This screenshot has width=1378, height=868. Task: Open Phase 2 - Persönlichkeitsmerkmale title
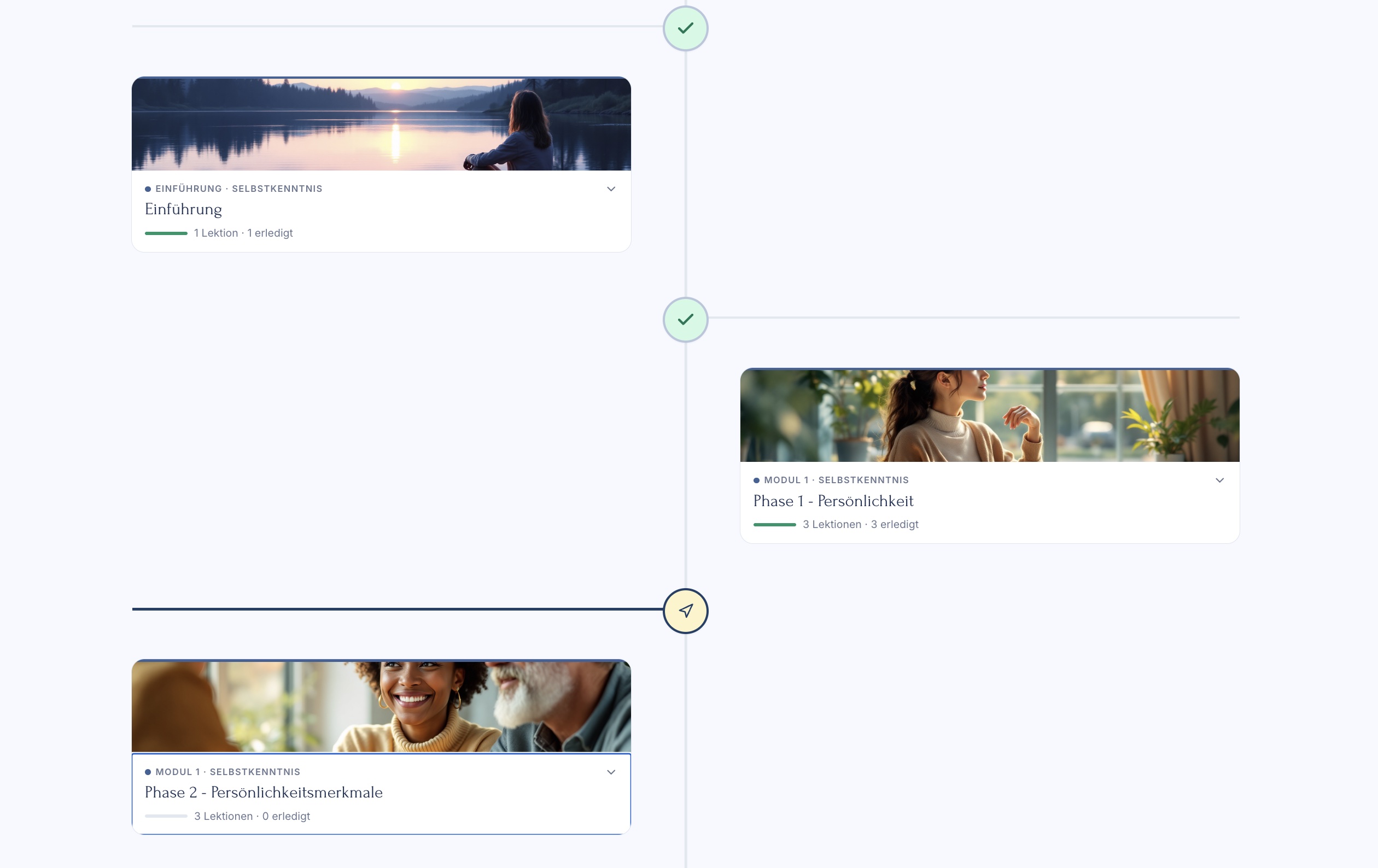(x=263, y=793)
